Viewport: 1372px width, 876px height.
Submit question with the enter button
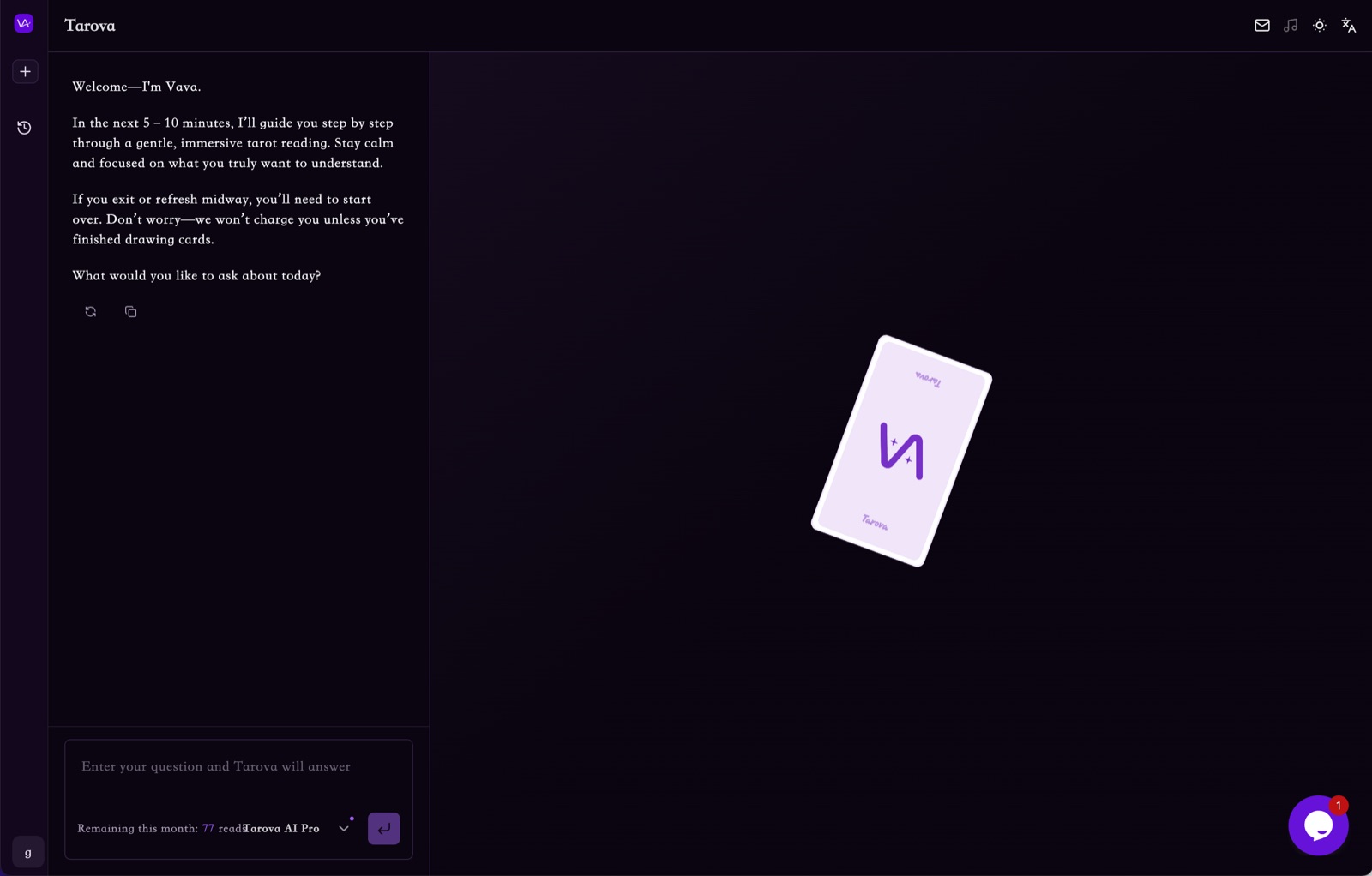click(384, 829)
